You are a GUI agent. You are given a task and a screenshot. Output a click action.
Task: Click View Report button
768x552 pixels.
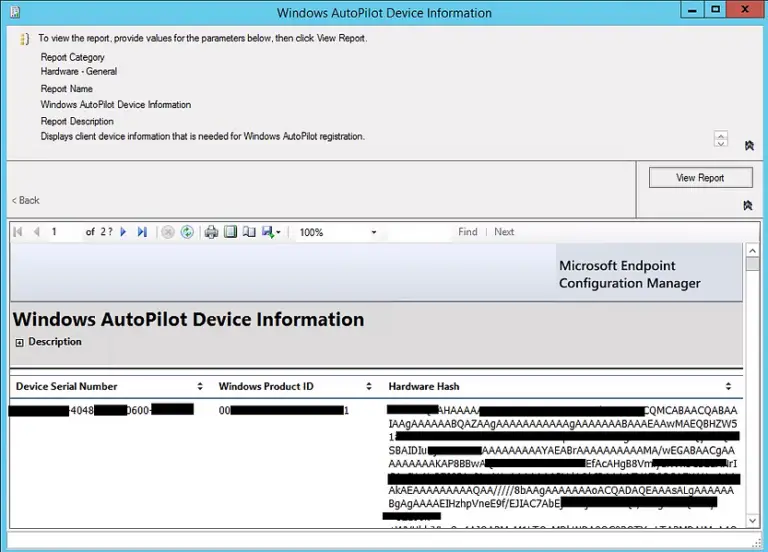pyautogui.click(x=700, y=178)
